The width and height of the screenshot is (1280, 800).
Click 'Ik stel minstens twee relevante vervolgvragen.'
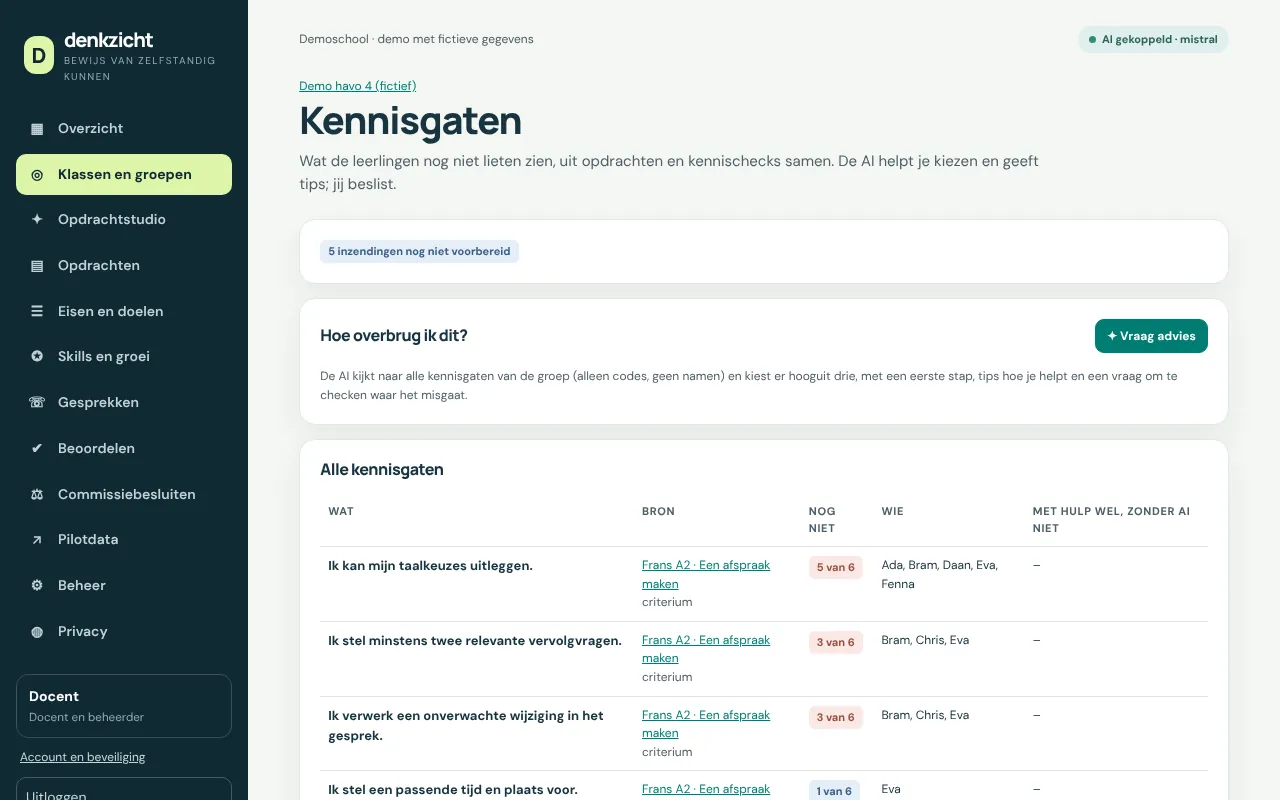475,641
